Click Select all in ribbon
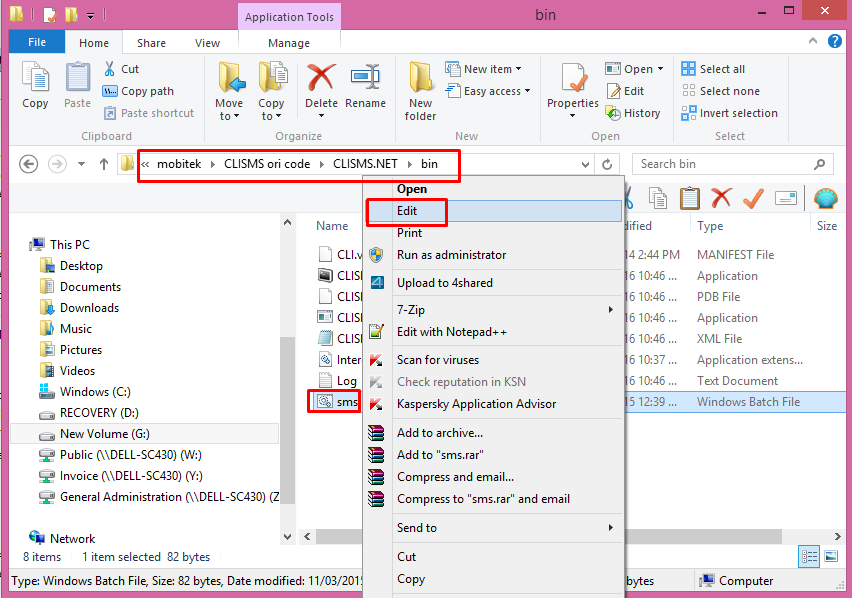The height and width of the screenshot is (598, 852). click(713, 69)
